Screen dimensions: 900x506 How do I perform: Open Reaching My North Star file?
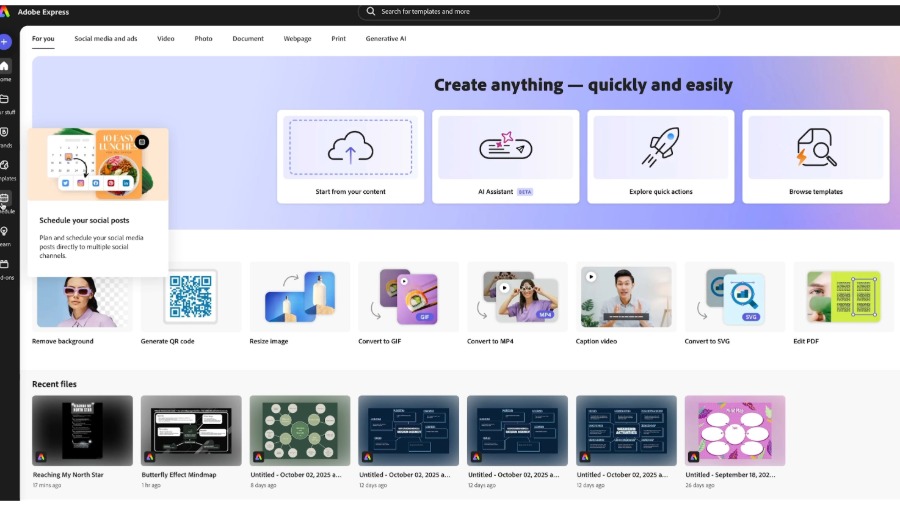coord(82,430)
